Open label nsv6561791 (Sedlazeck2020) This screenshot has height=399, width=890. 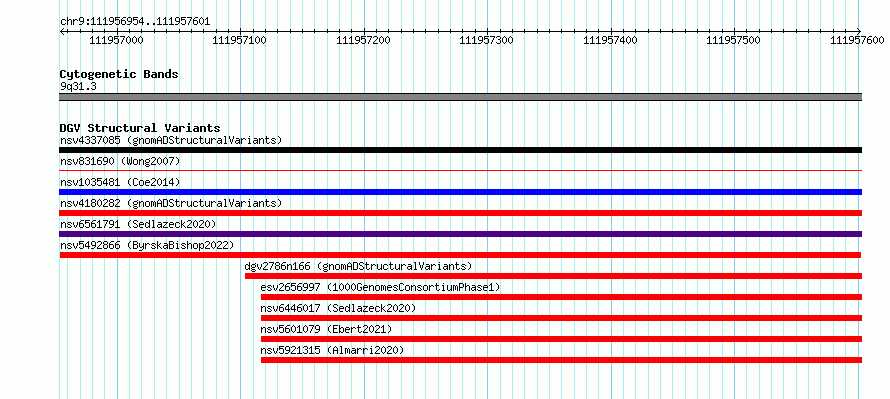click(x=138, y=224)
